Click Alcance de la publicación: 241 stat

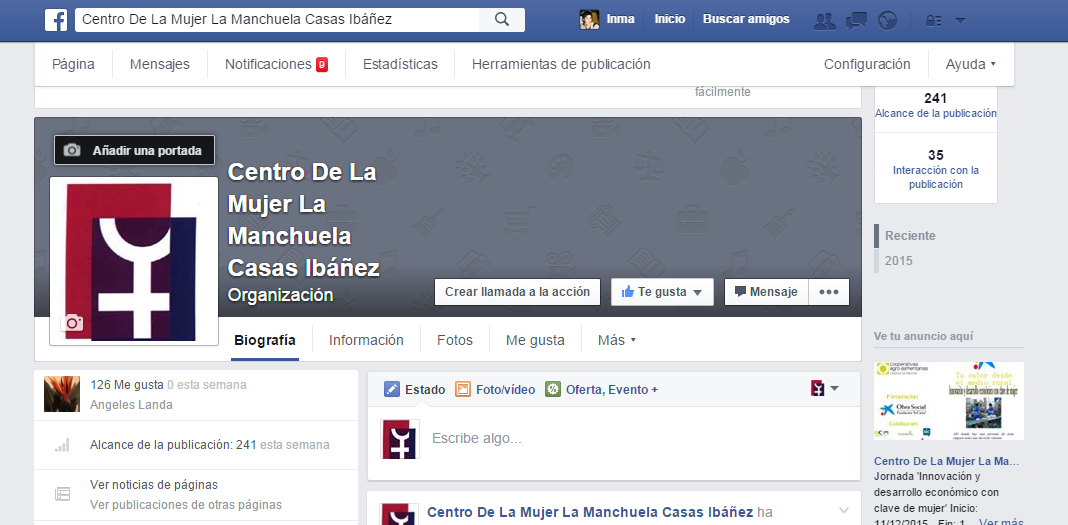tap(173, 445)
